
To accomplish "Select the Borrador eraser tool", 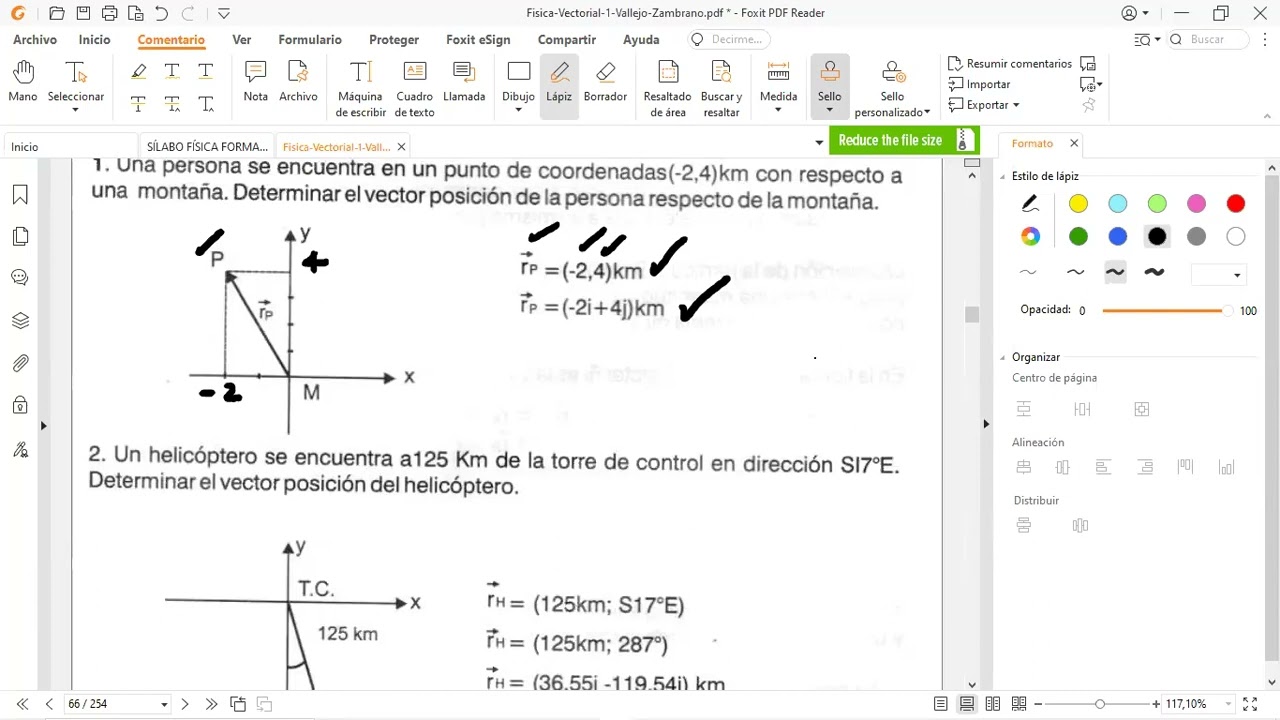I will pyautogui.click(x=605, y=82).
